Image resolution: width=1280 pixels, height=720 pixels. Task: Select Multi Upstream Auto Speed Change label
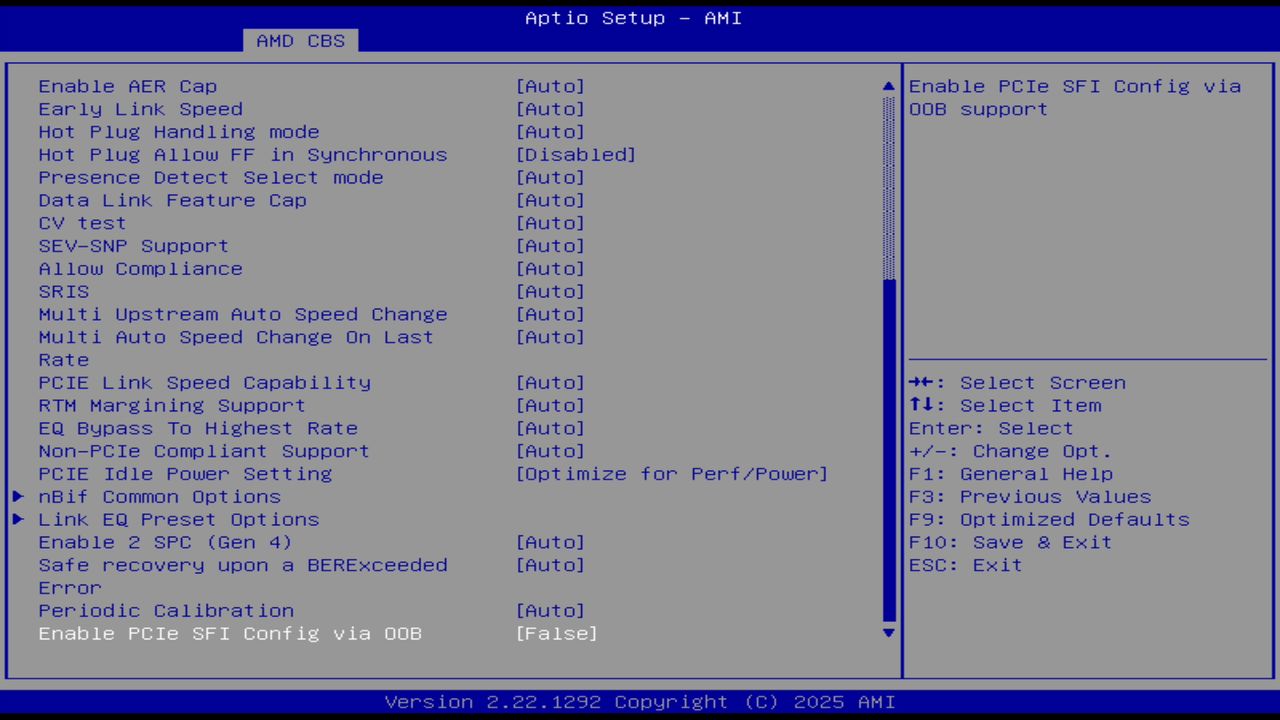point(243,314)
